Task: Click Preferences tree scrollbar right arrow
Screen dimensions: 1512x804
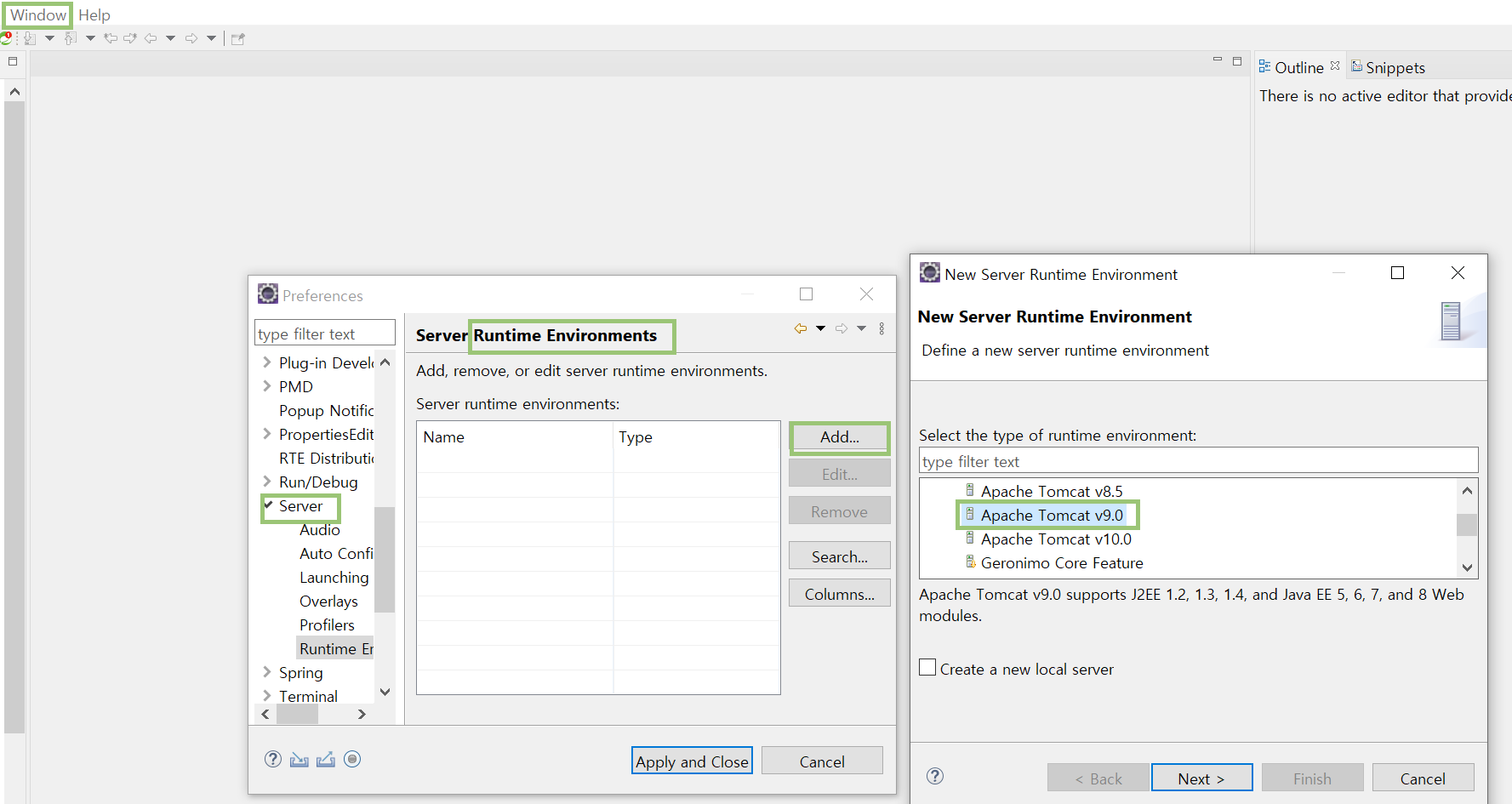Action: pos(362,715)
